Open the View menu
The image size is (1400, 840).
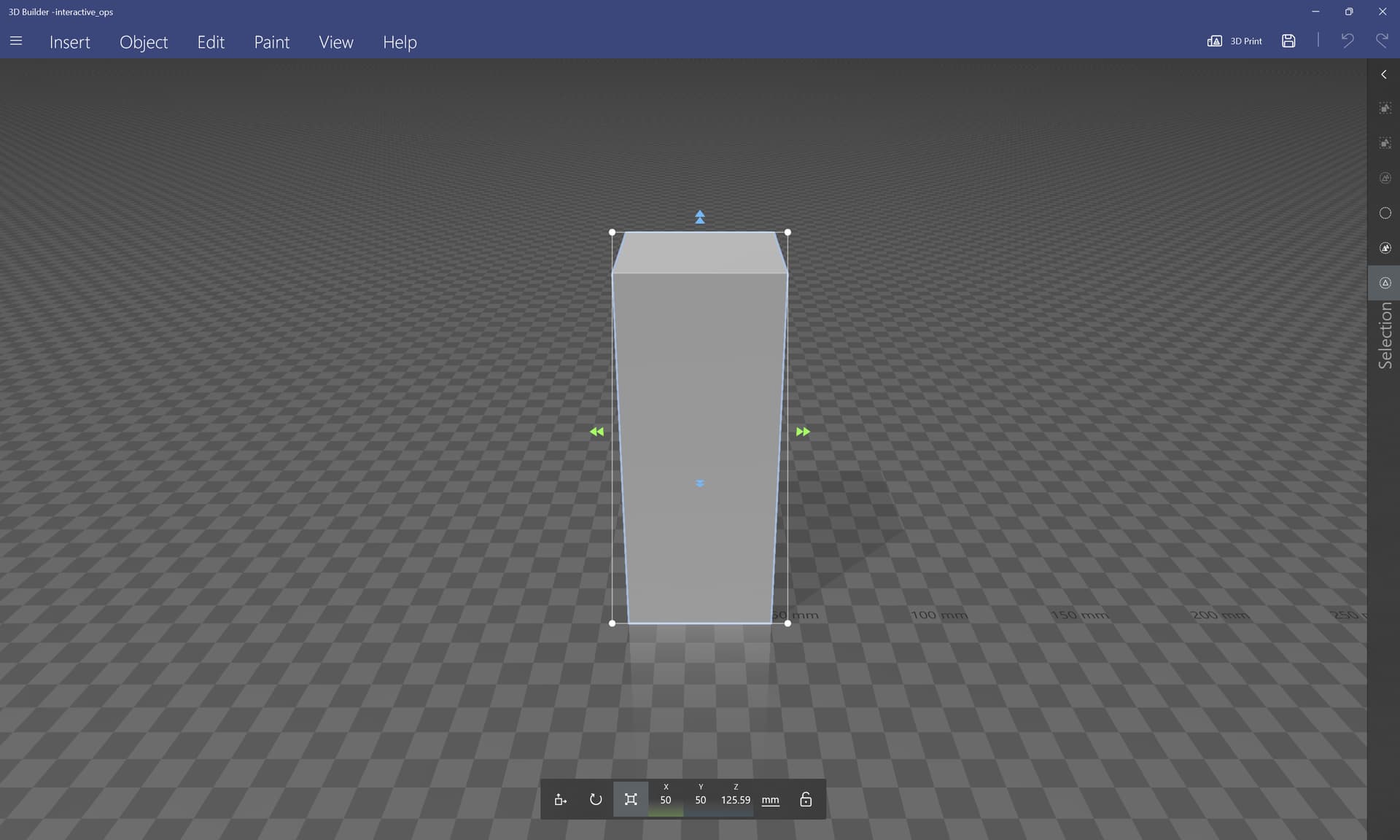336,42
